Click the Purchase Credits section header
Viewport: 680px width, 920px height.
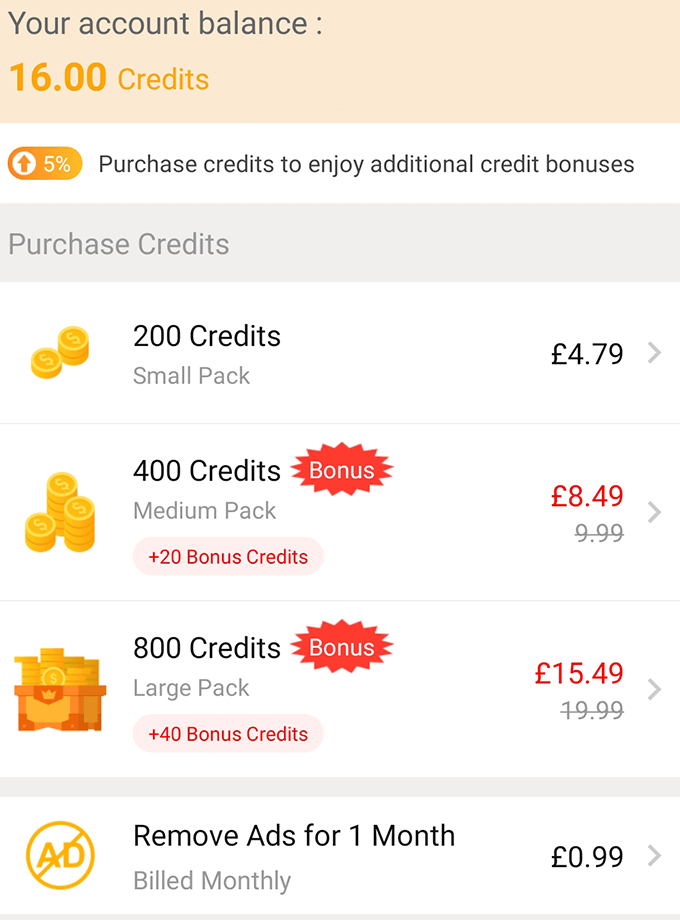[x=118, y=243]
